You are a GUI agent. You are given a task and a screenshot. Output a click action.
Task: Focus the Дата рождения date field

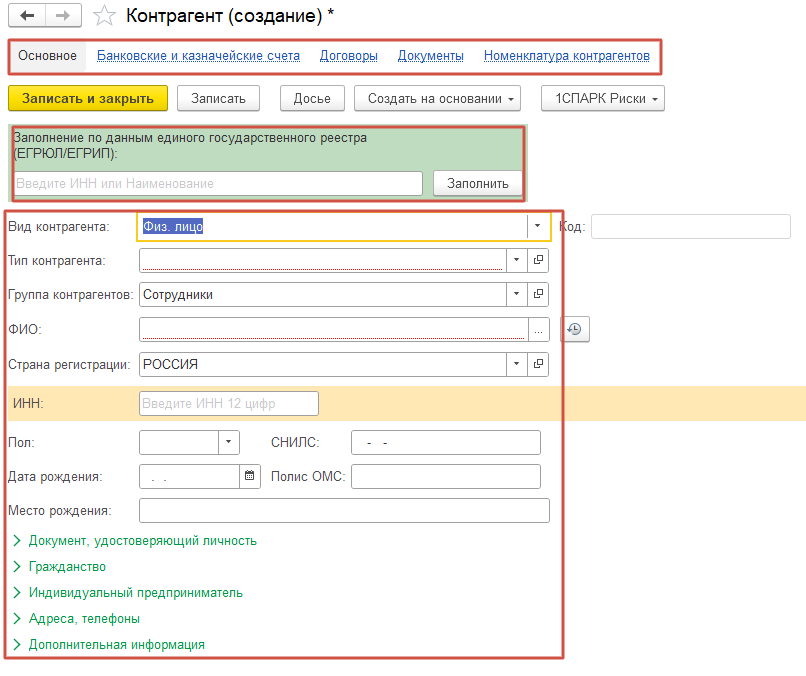[x=190, y=476]
